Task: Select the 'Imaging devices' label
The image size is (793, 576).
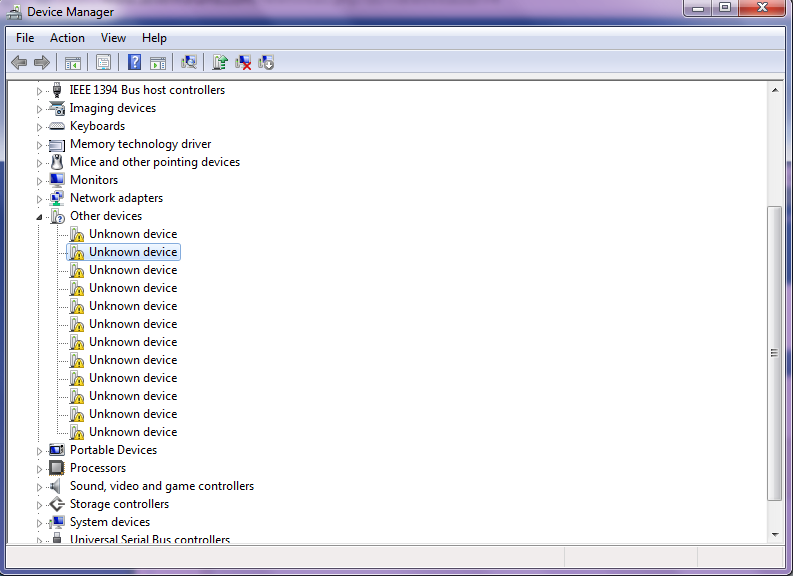Action: [113, 108]
